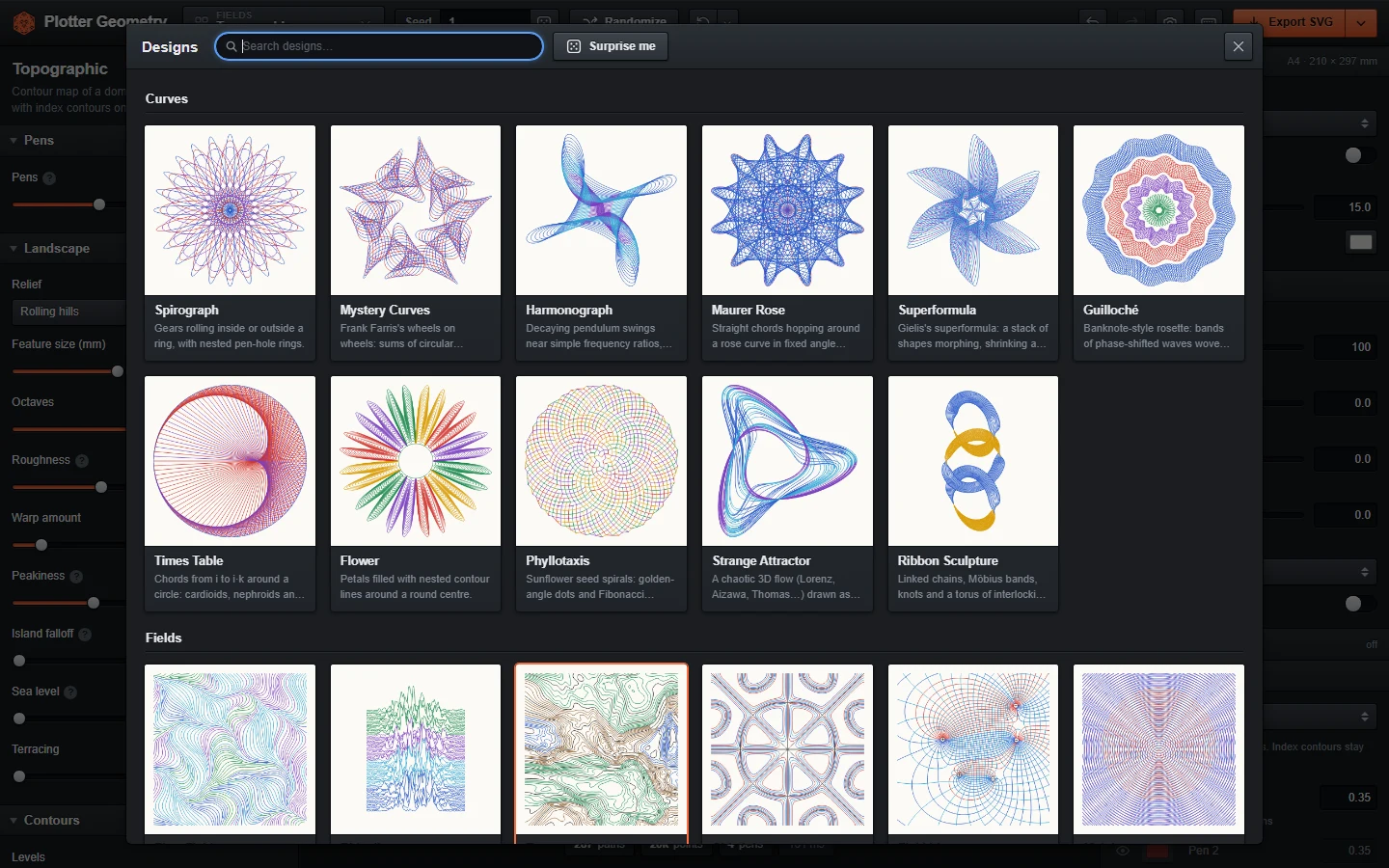Screen dimensions: 1389x868
Task: Click the Warp amount slider handle
Action: click(x=41, y=545)
